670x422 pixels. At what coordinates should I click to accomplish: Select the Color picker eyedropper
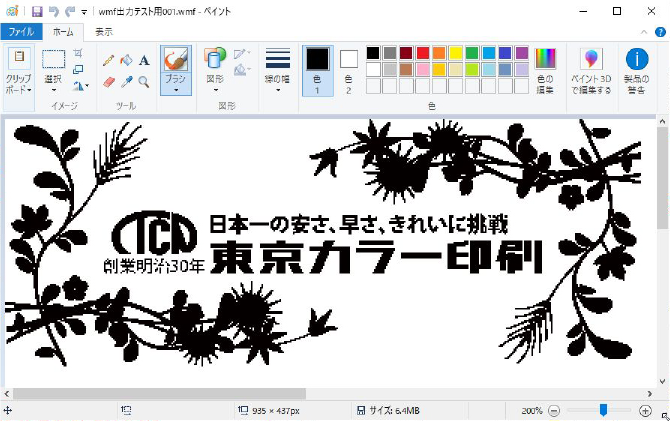point(126,82)
